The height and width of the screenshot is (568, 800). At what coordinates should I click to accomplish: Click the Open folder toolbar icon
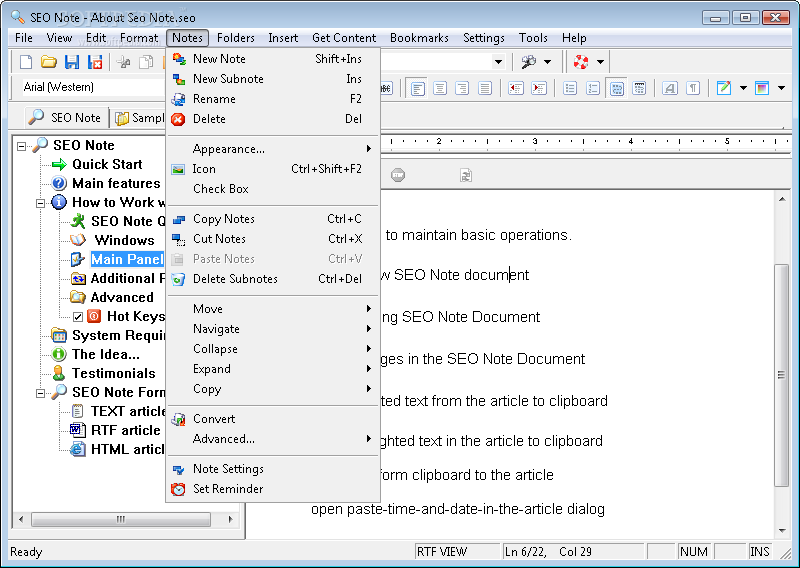point(48,62)
